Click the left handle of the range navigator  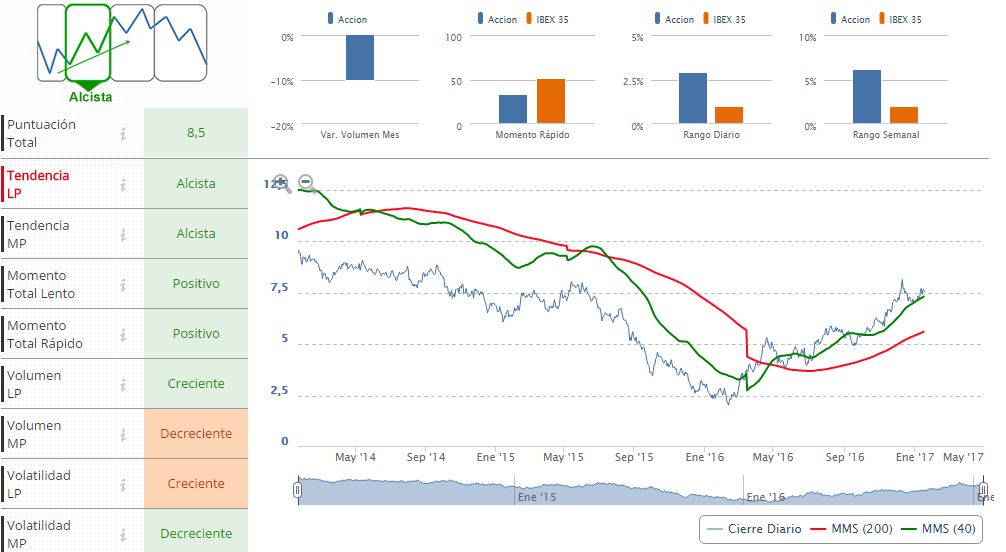pos(297,490)
